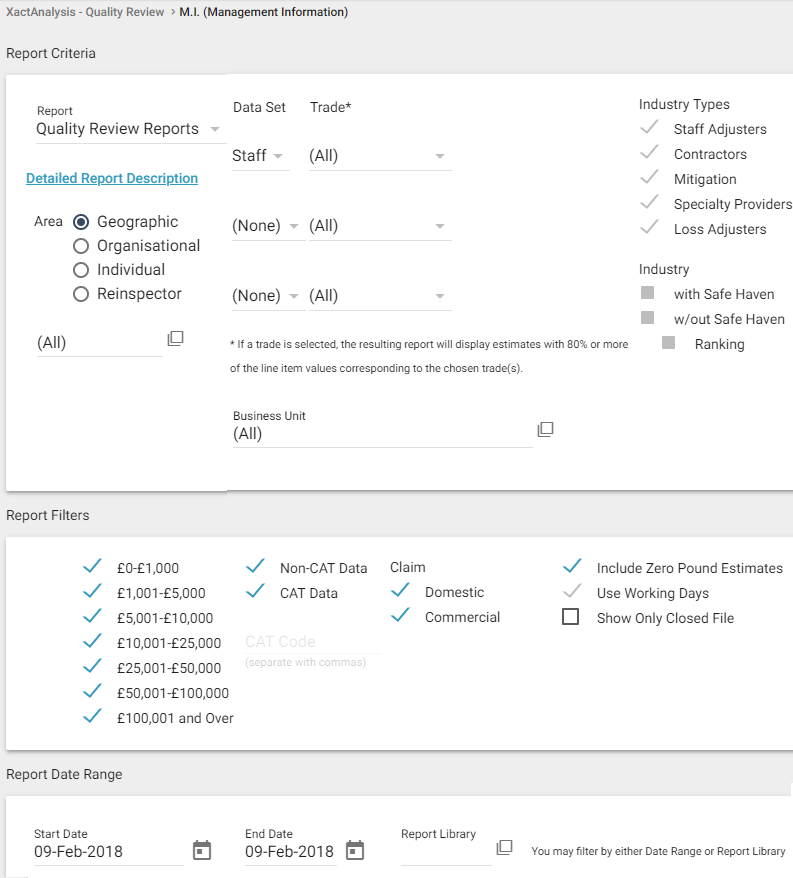Open the Start Date calendar picker
793x878 pixels.
(202, 851)
